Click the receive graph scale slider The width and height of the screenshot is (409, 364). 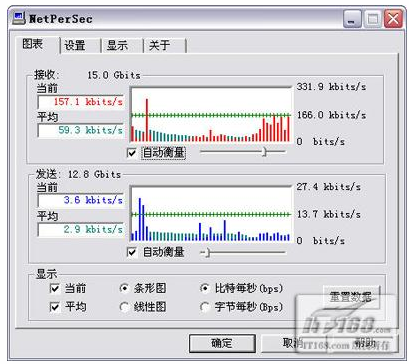[x=243, y=152]
